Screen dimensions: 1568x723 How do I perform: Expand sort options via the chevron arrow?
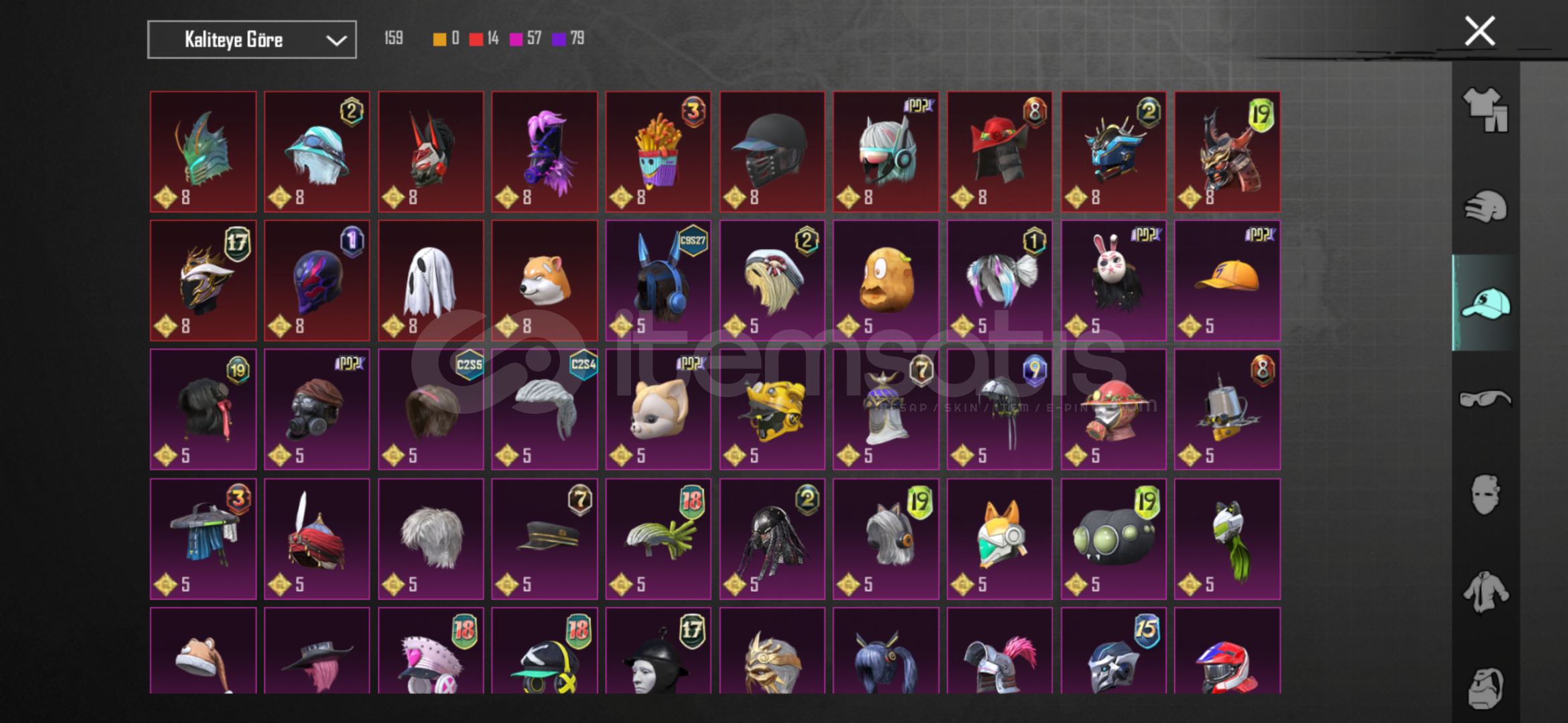click(336, 40)
